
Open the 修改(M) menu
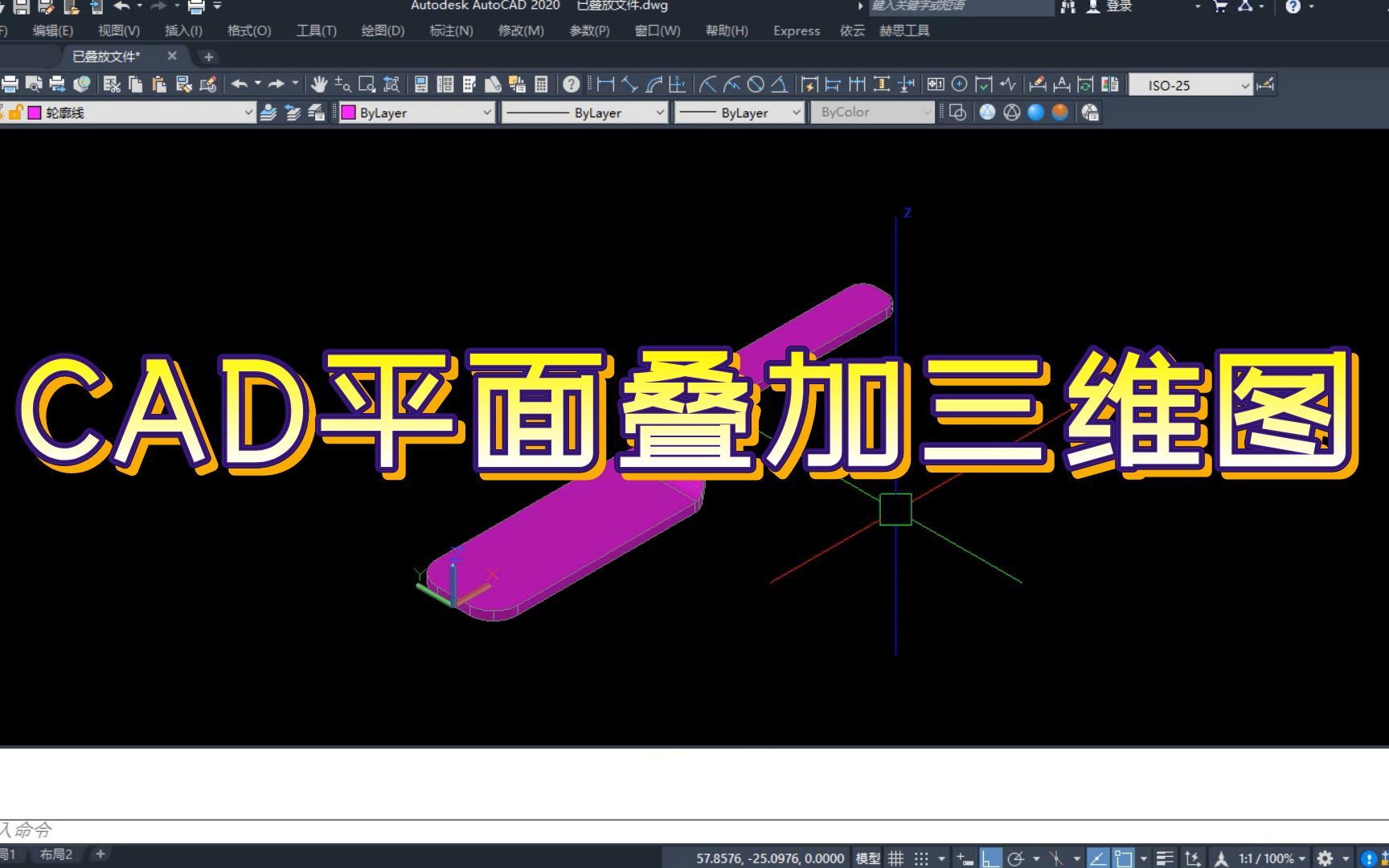click(x=521, y=31)
